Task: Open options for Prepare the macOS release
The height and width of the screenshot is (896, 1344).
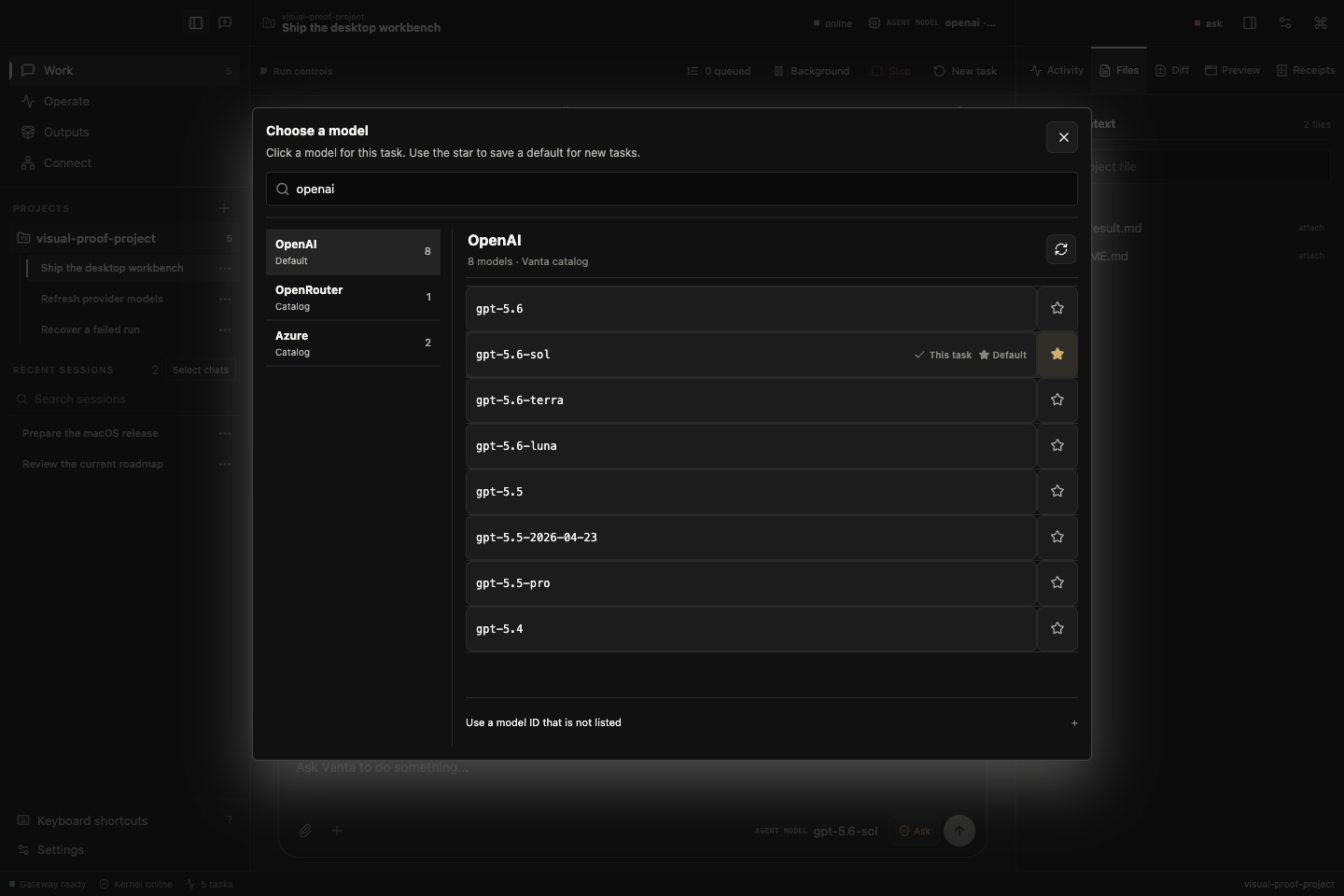Action: [225, 433]
